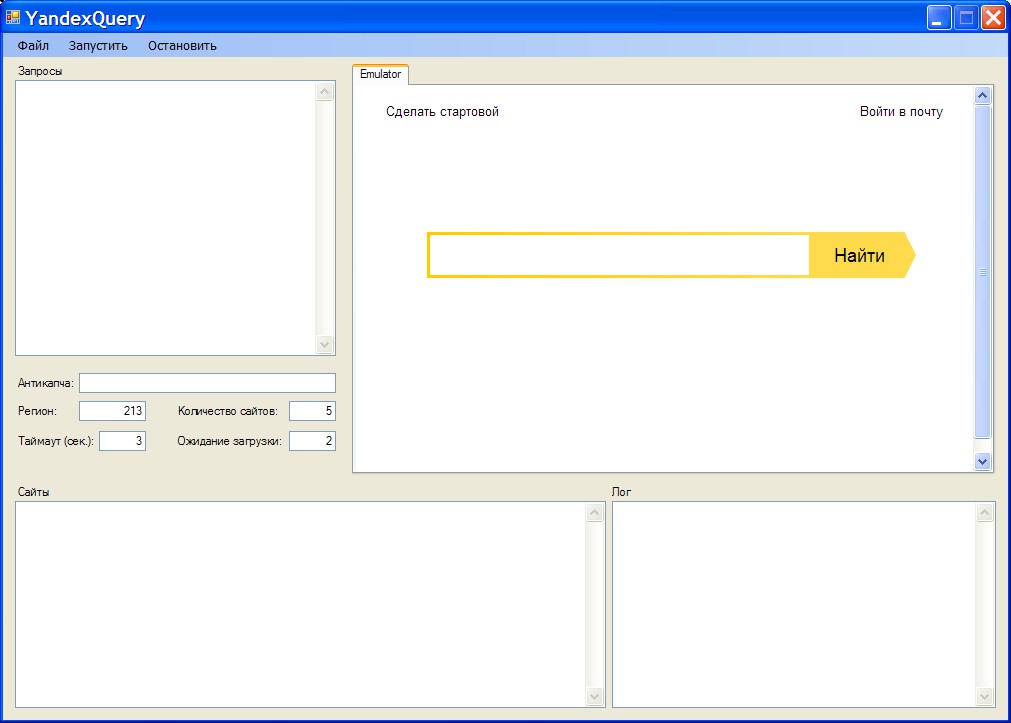The image size is (1011, 723).
Task: Click the Таймаут (сек.): label
Action: [56, 441]
